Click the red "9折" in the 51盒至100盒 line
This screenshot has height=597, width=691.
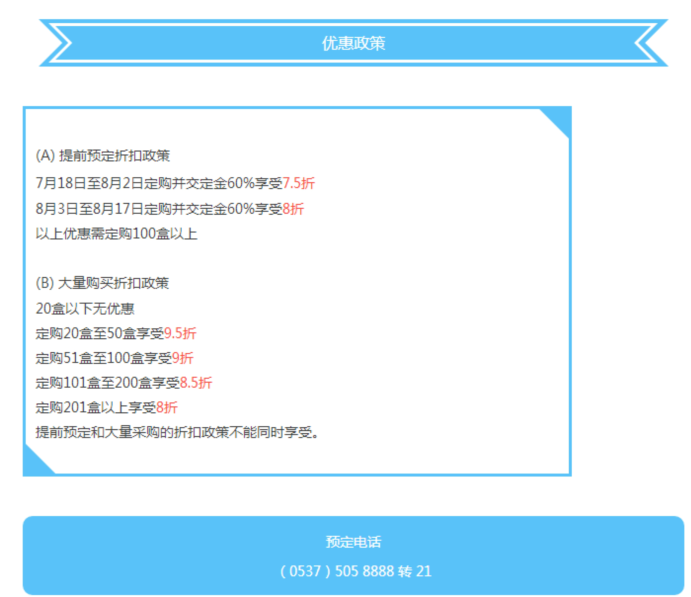click(182, 358)
